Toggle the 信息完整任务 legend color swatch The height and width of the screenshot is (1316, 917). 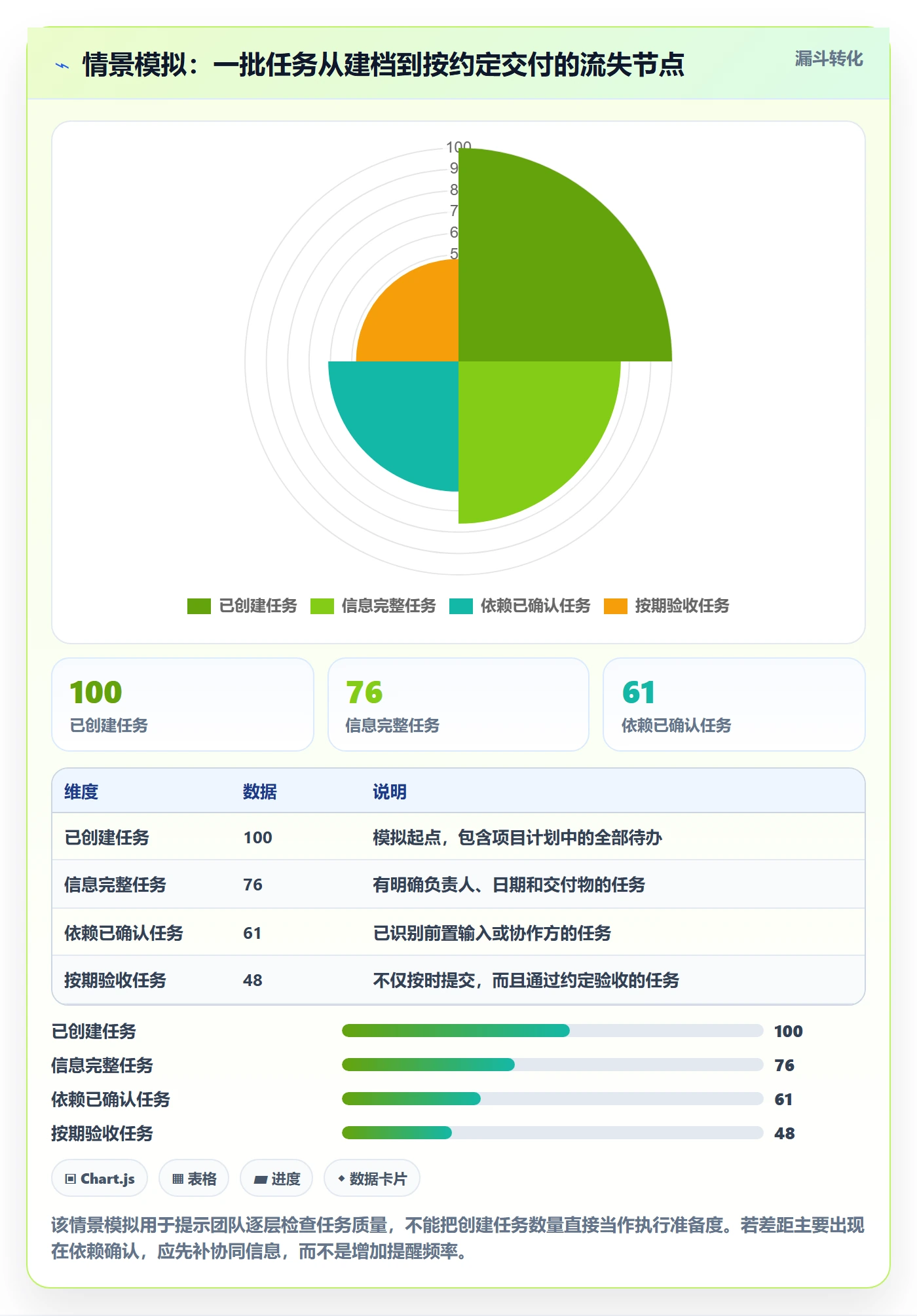click(322, 606)
